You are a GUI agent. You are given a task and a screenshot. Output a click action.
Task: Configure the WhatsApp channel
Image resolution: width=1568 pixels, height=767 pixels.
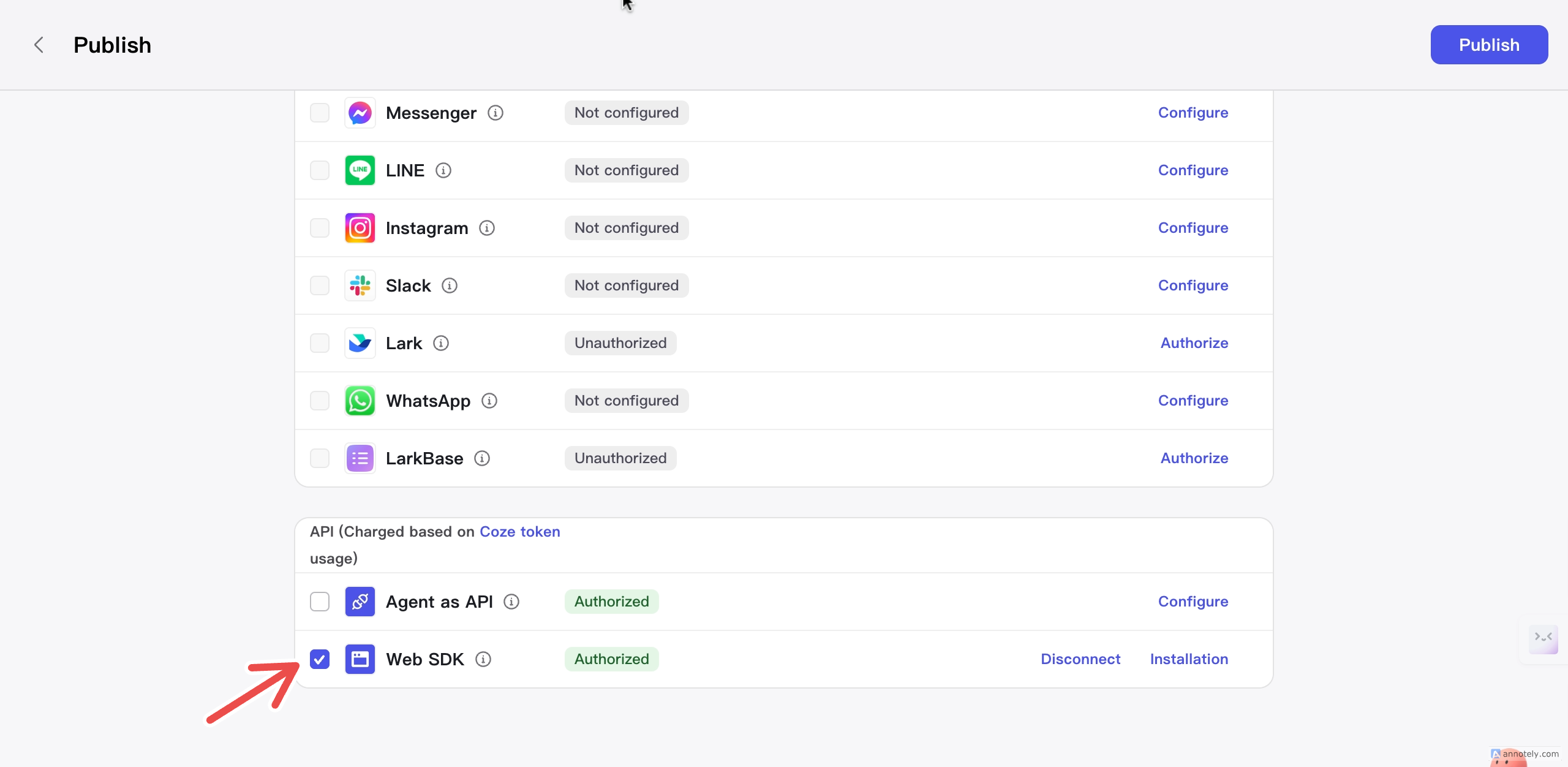point(1193,401)
